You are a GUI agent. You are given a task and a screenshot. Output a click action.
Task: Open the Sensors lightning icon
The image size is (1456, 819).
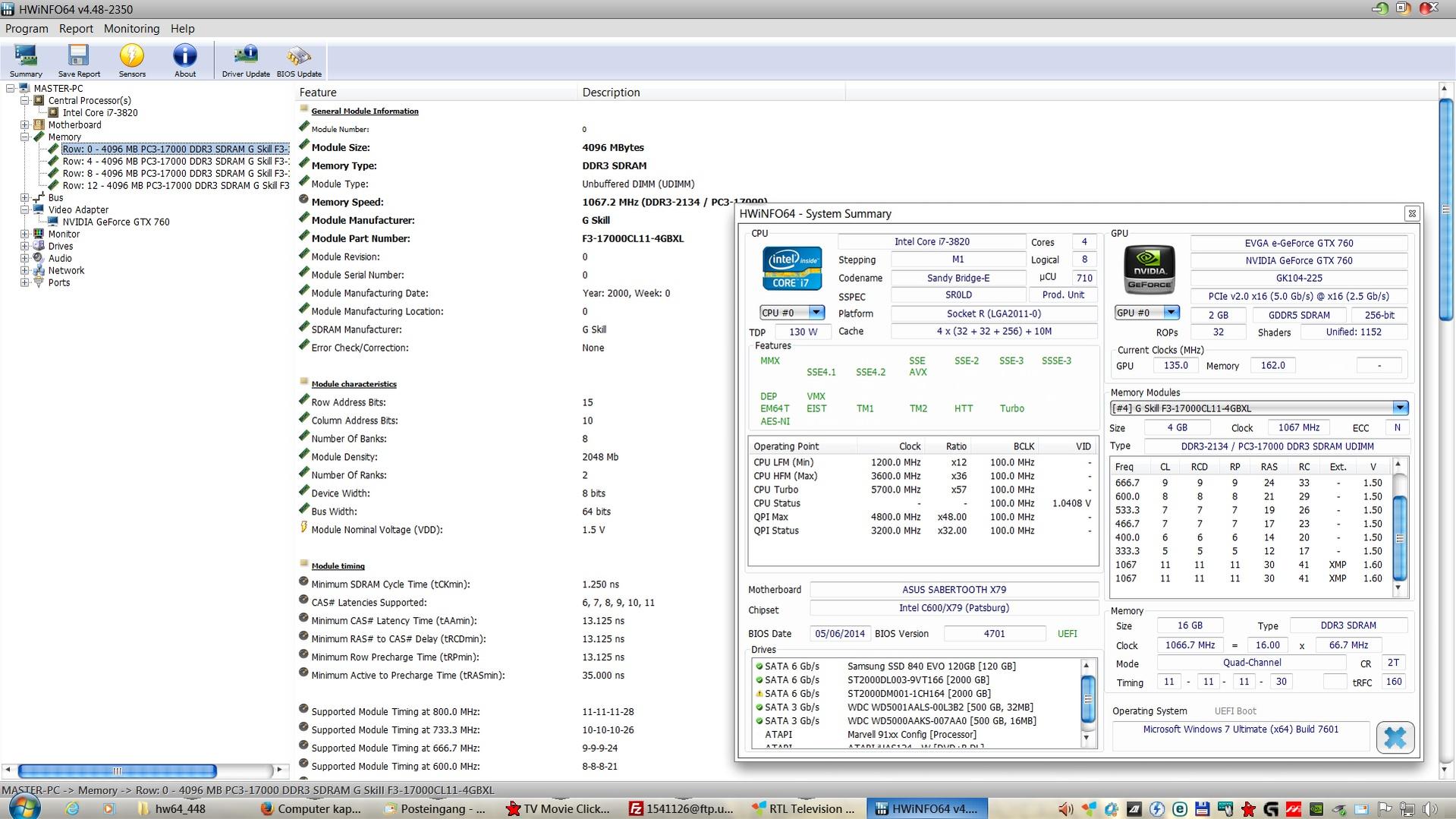pyautogui.click(x=132, y=59)
